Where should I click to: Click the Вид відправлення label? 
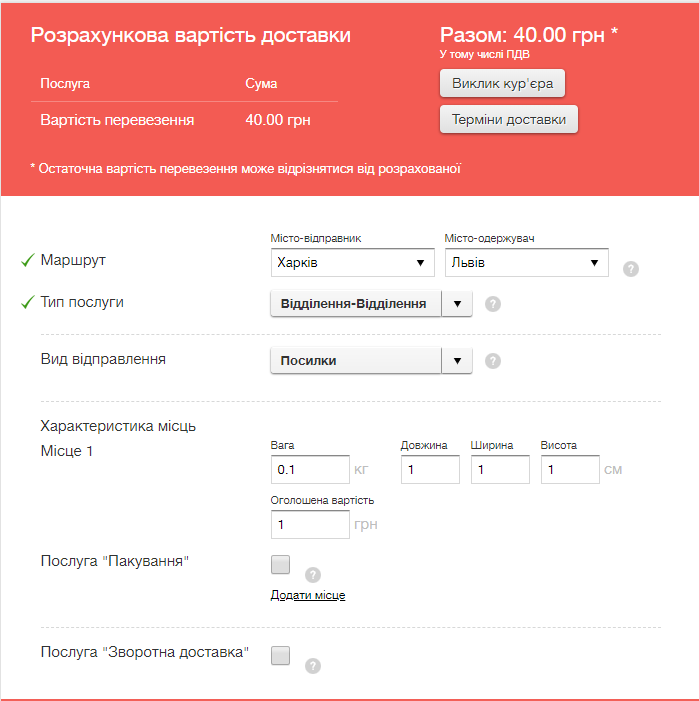click(x=103, y=359)
